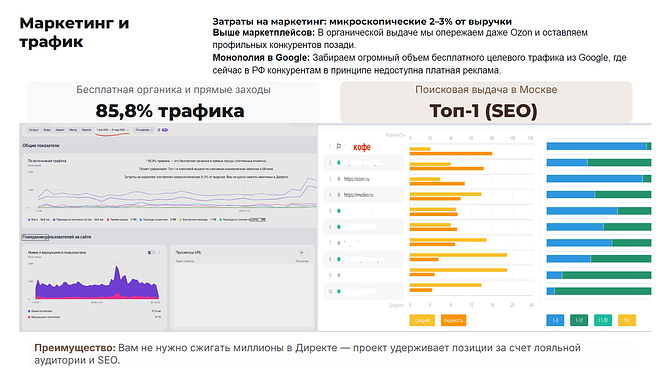660x371 pixels.
Task: Open three-dot menu of Просмотры URL widget
Action: coord(308,253)
